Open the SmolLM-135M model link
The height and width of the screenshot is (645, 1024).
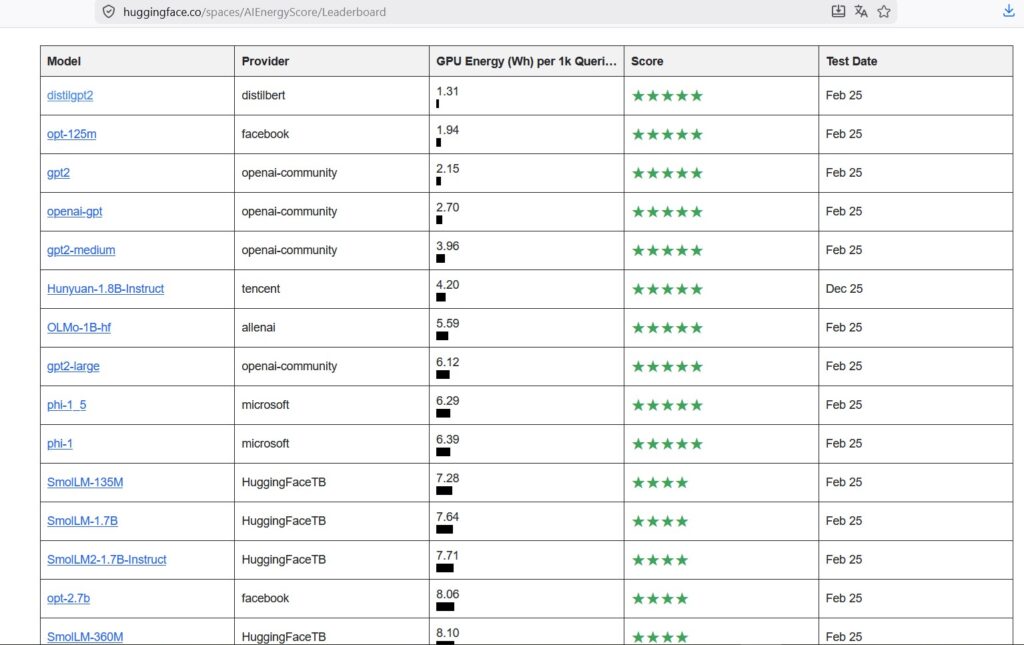[85, 482]
